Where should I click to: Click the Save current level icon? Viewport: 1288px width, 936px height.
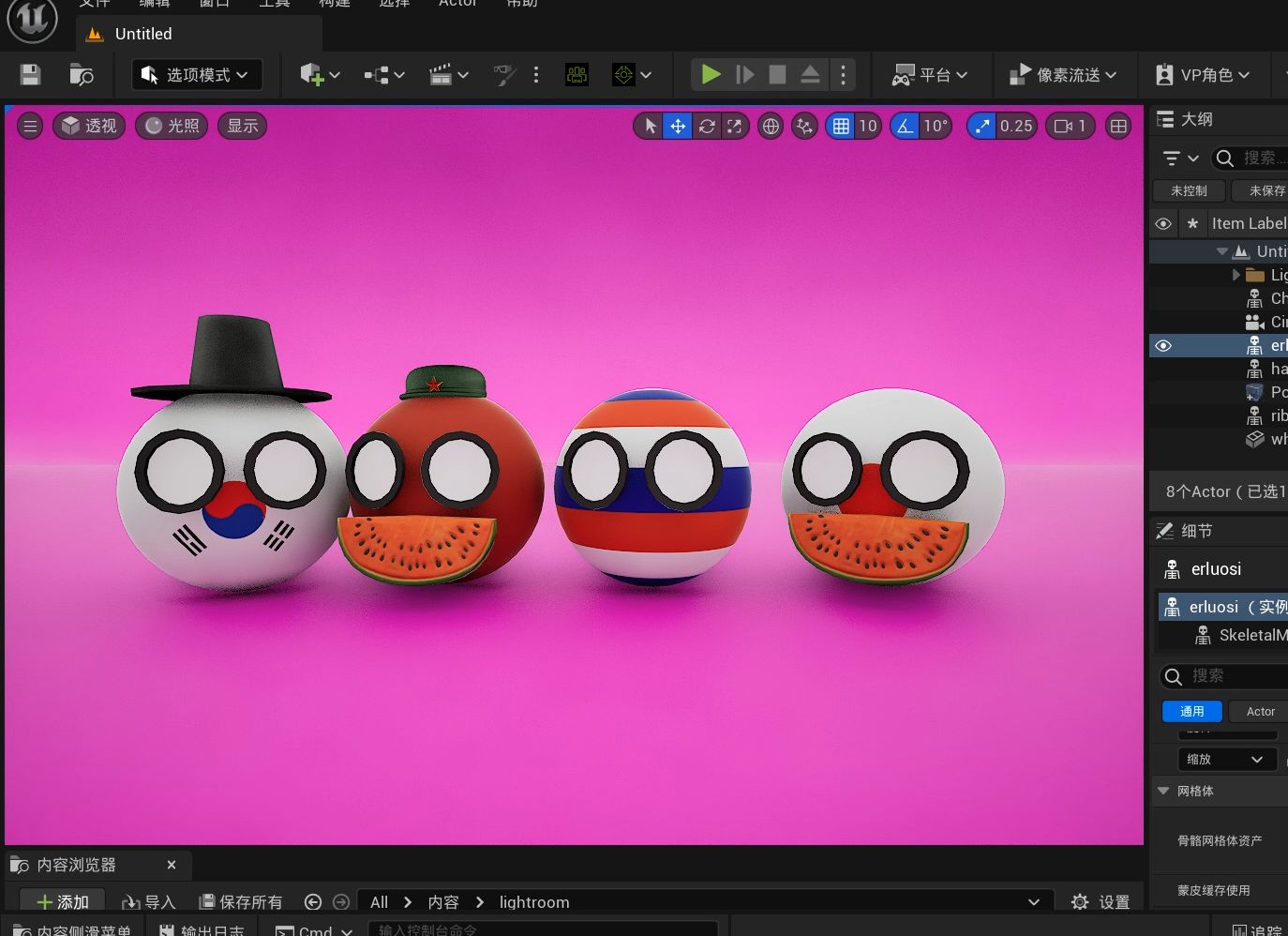coord(31,75)
